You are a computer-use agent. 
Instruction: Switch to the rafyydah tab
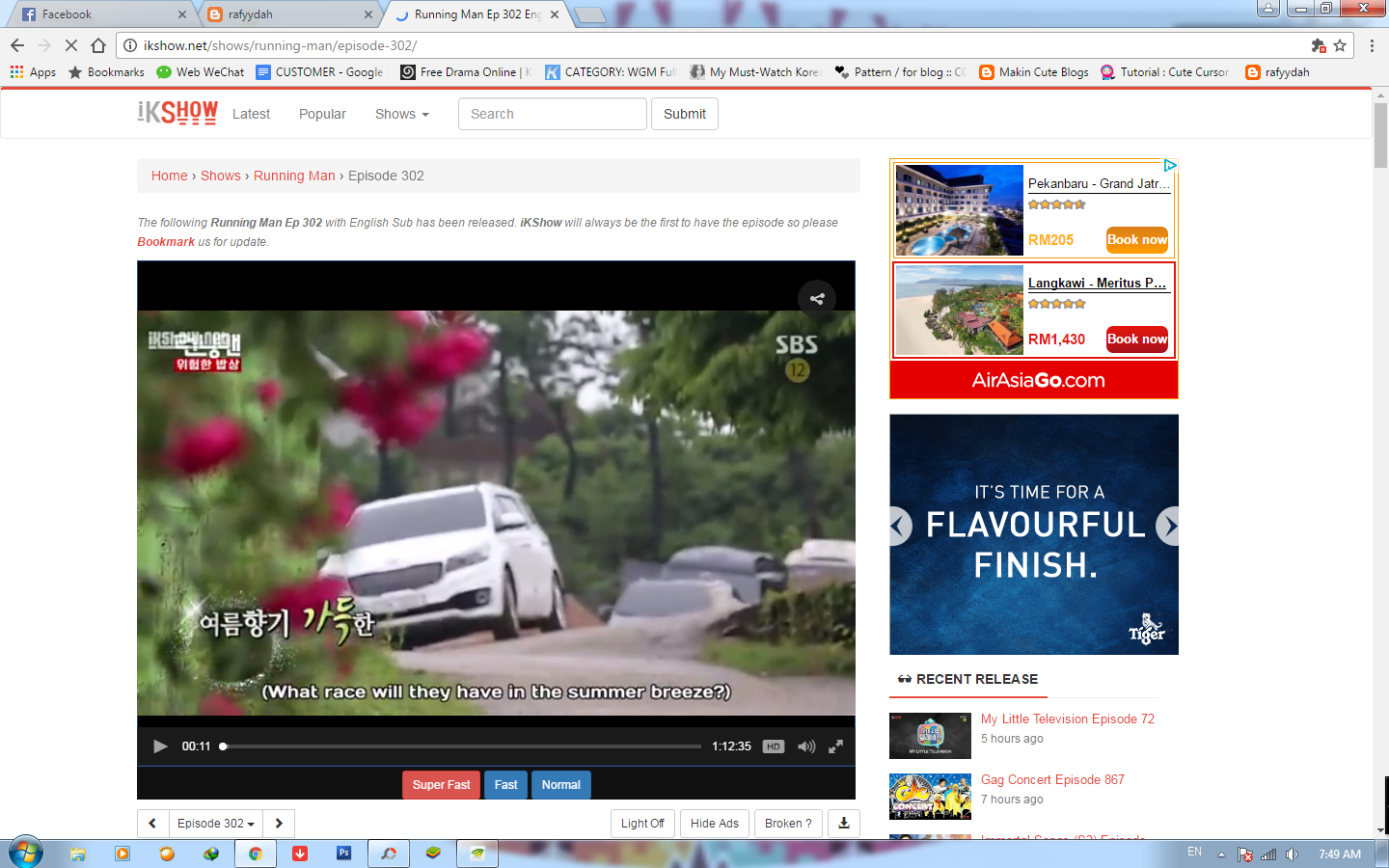[289, 14]
